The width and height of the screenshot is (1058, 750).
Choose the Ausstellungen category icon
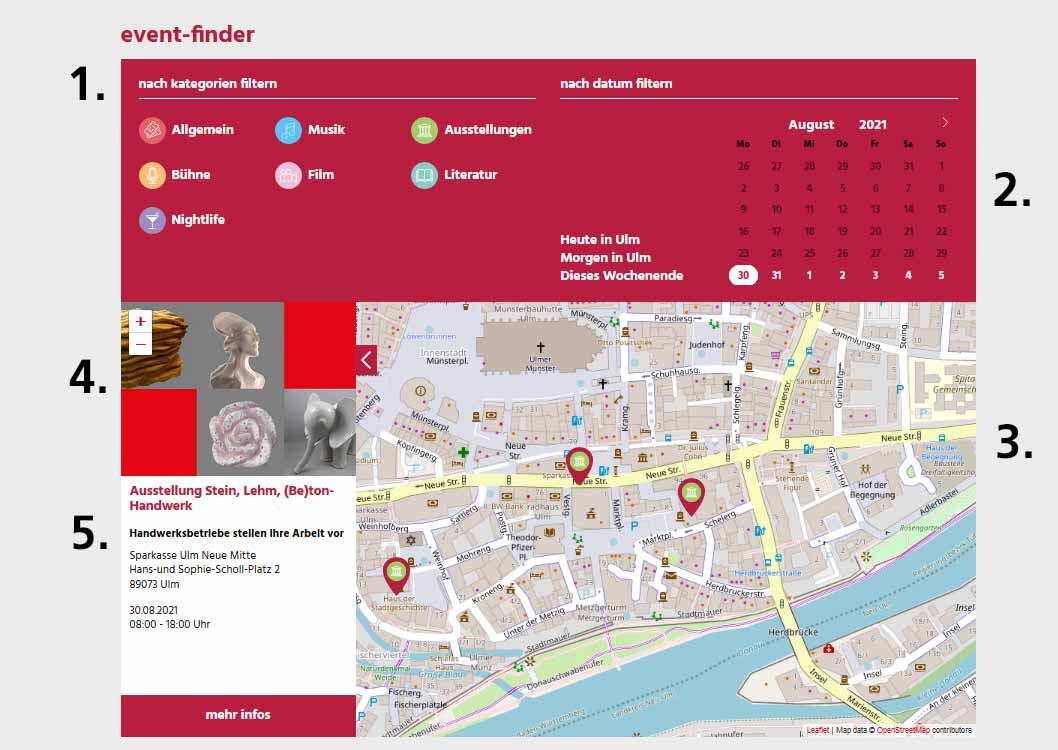pyautogui.click(x=425, y=130)
